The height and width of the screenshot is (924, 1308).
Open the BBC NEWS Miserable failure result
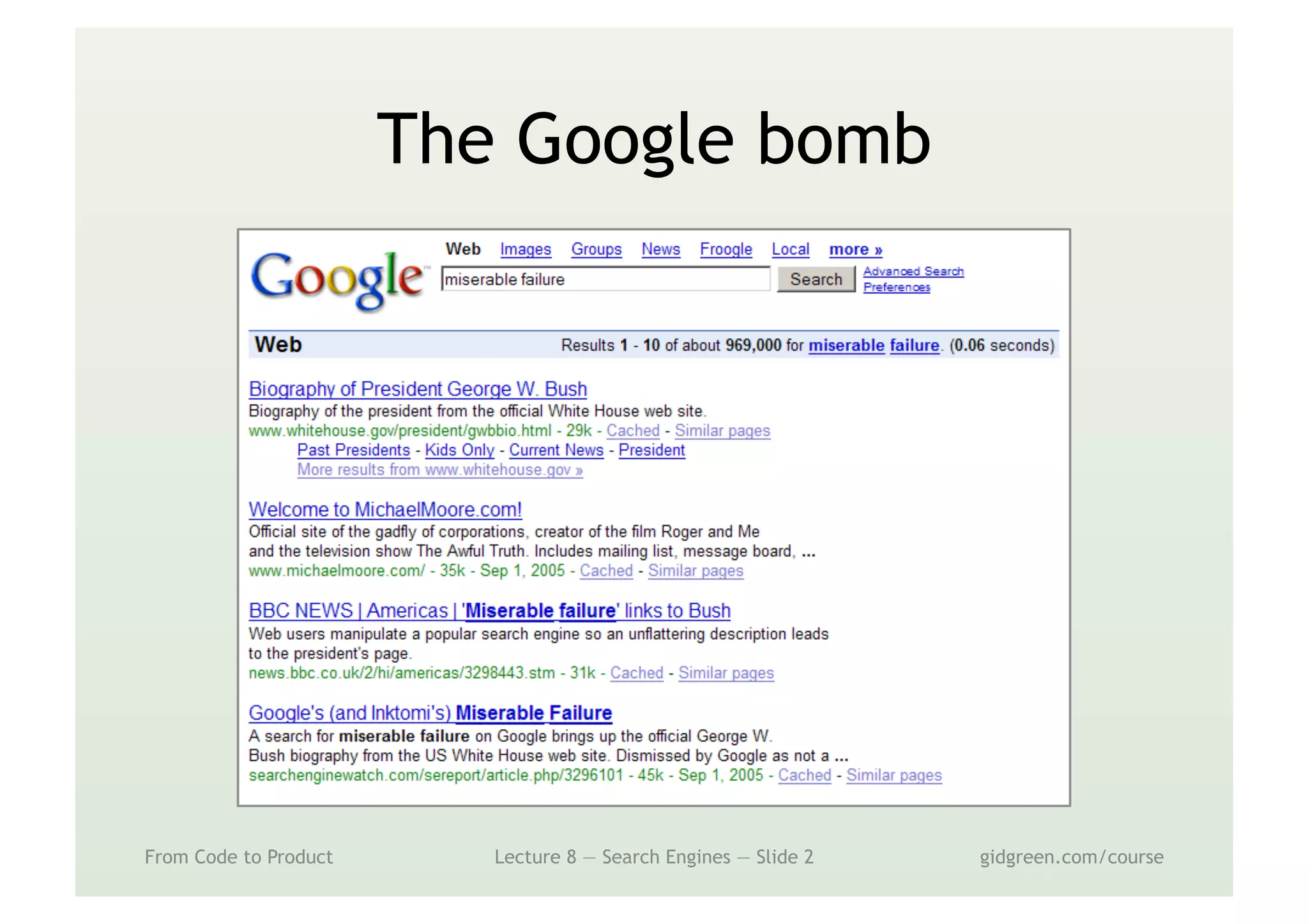[489, 611]
